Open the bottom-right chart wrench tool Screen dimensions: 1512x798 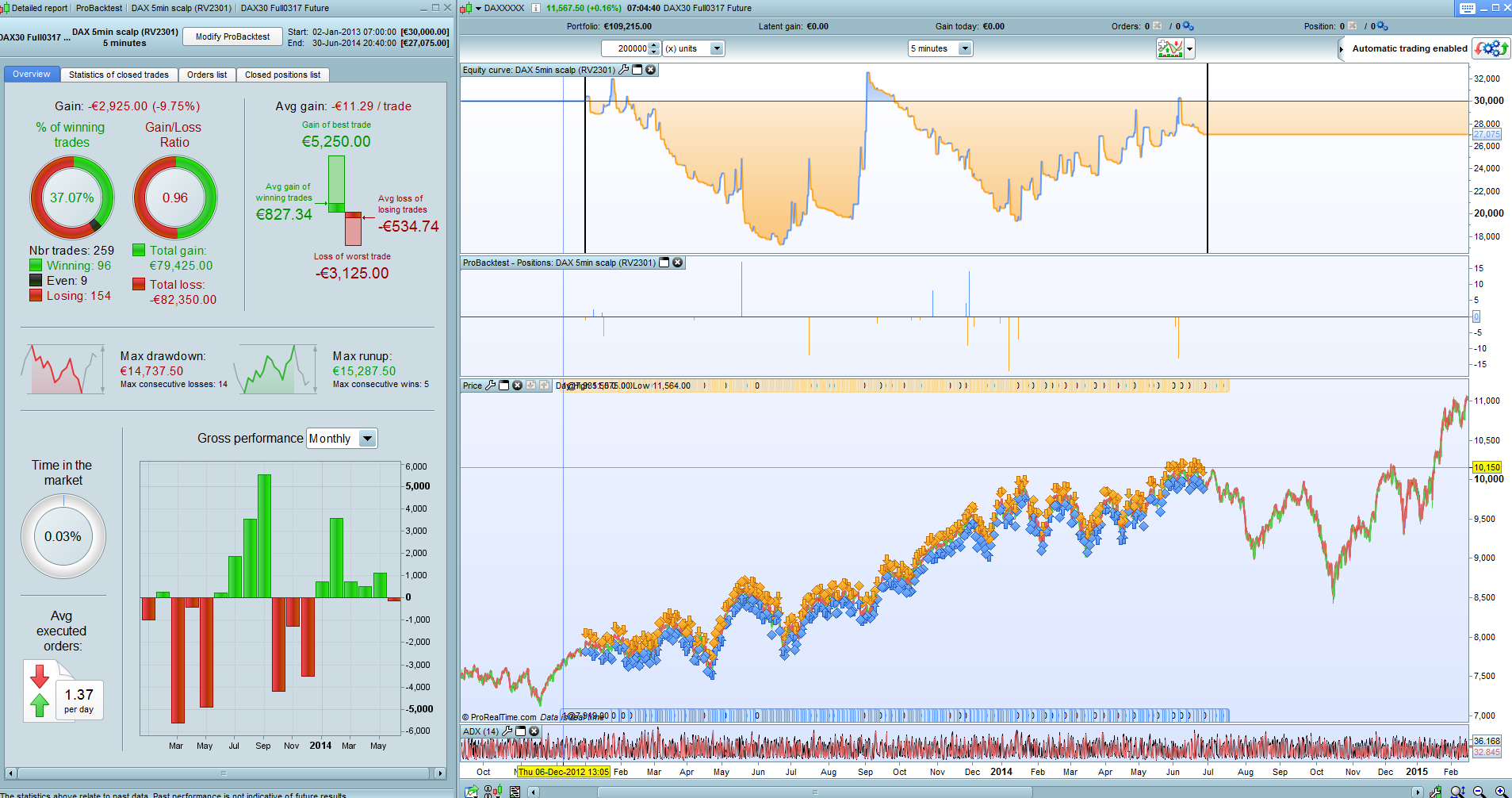(x=1435, y=792)
